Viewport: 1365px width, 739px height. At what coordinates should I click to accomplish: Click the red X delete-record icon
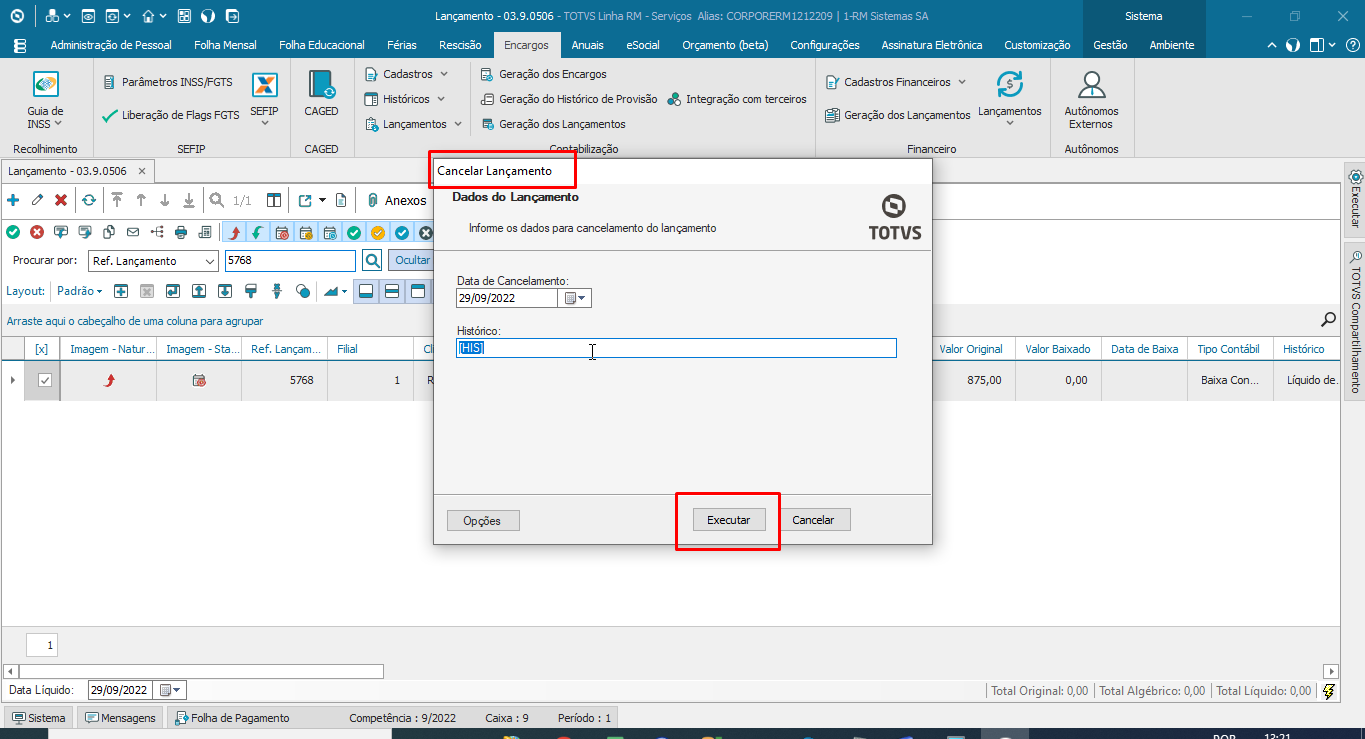(61, 200)
